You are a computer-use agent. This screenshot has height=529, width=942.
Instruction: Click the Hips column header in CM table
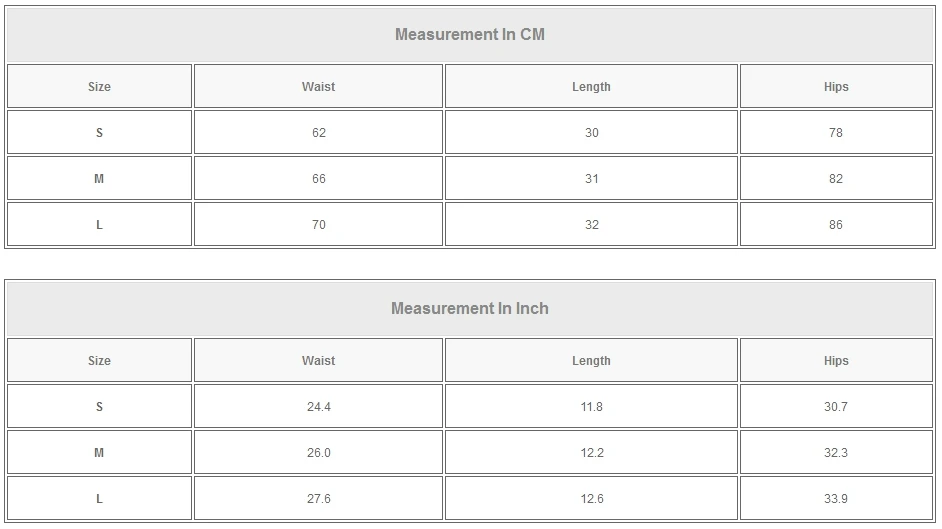click(x=836, y=87)
